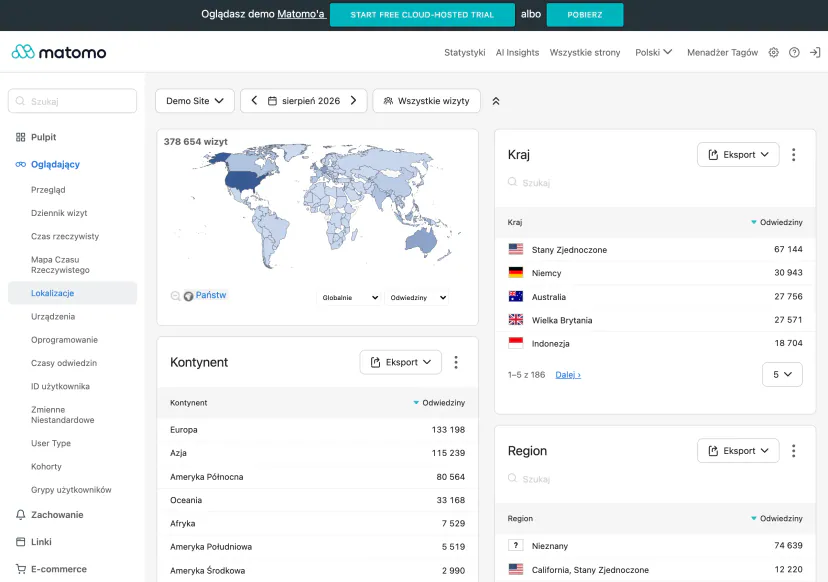Click the Europa row in Kontynent table
This screenshot has height=582, width=828.
[x=317, y=430]
